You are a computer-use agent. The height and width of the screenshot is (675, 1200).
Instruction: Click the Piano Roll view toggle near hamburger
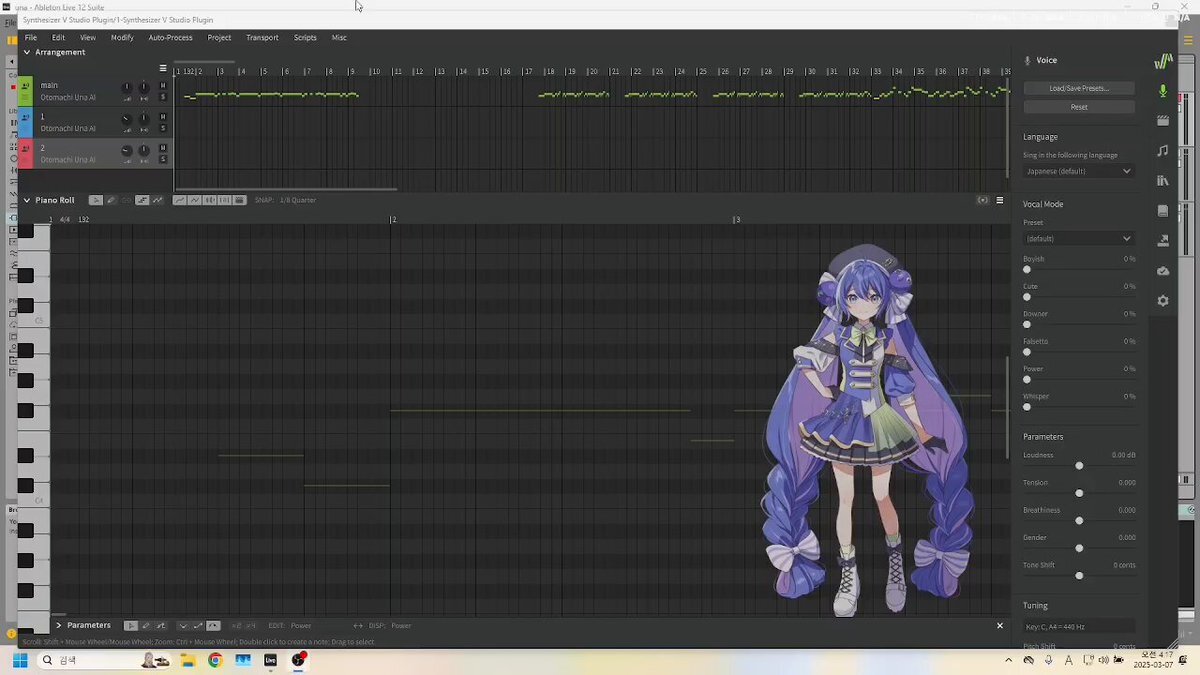click(983, 200)
